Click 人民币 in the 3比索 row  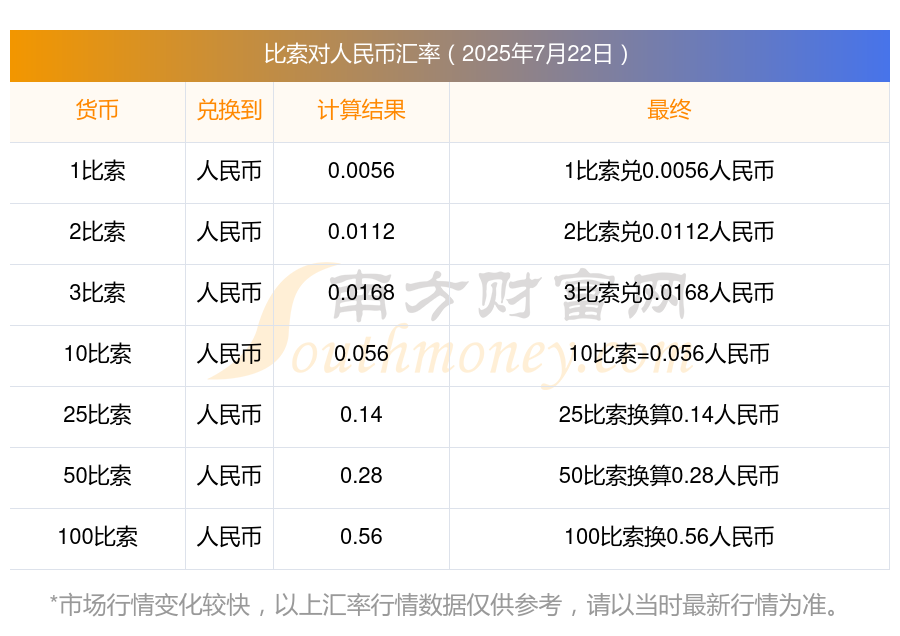pos(229,293)
